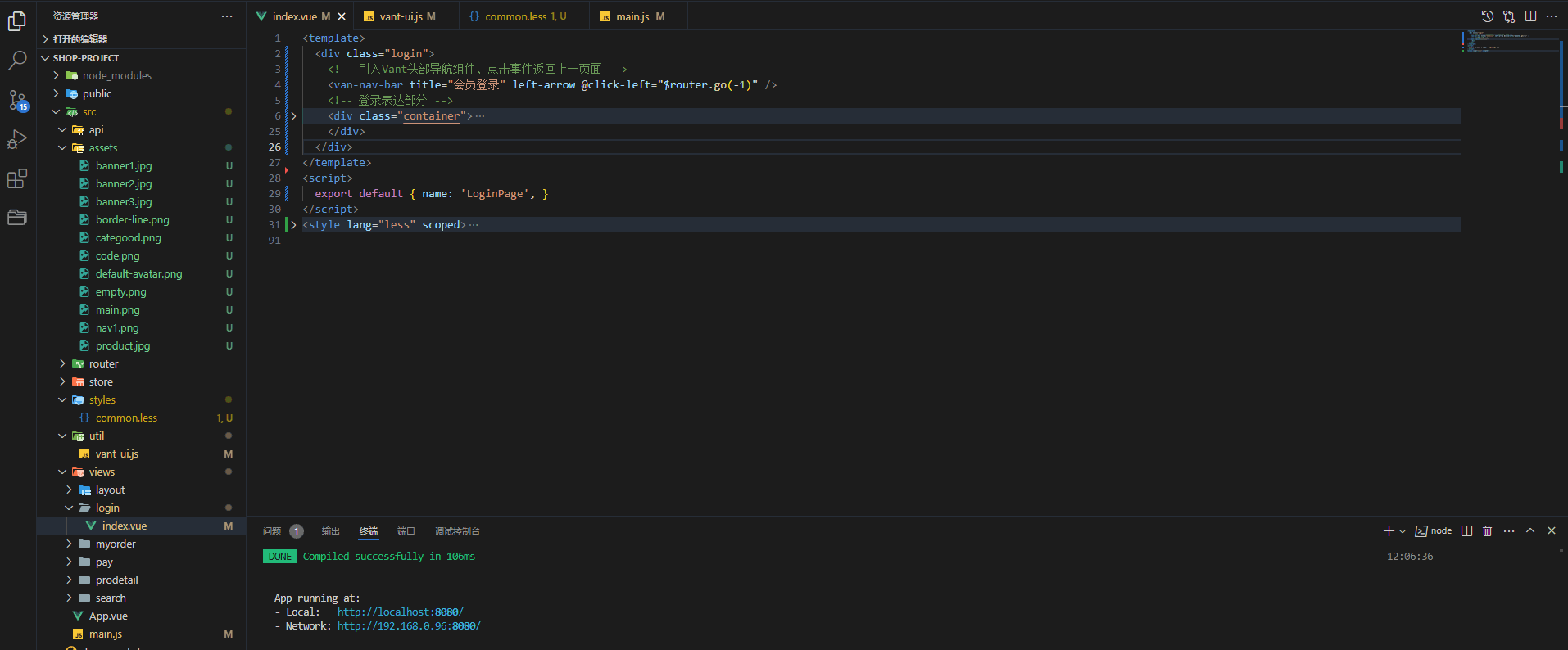Unfold the style block at line 31
1568x650 pixels.
point(293,224)
